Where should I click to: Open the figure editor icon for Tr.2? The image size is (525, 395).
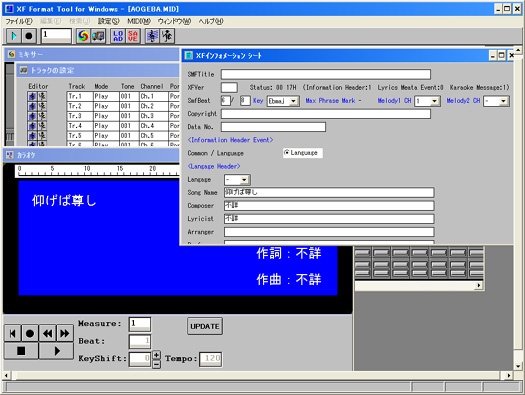42,106
